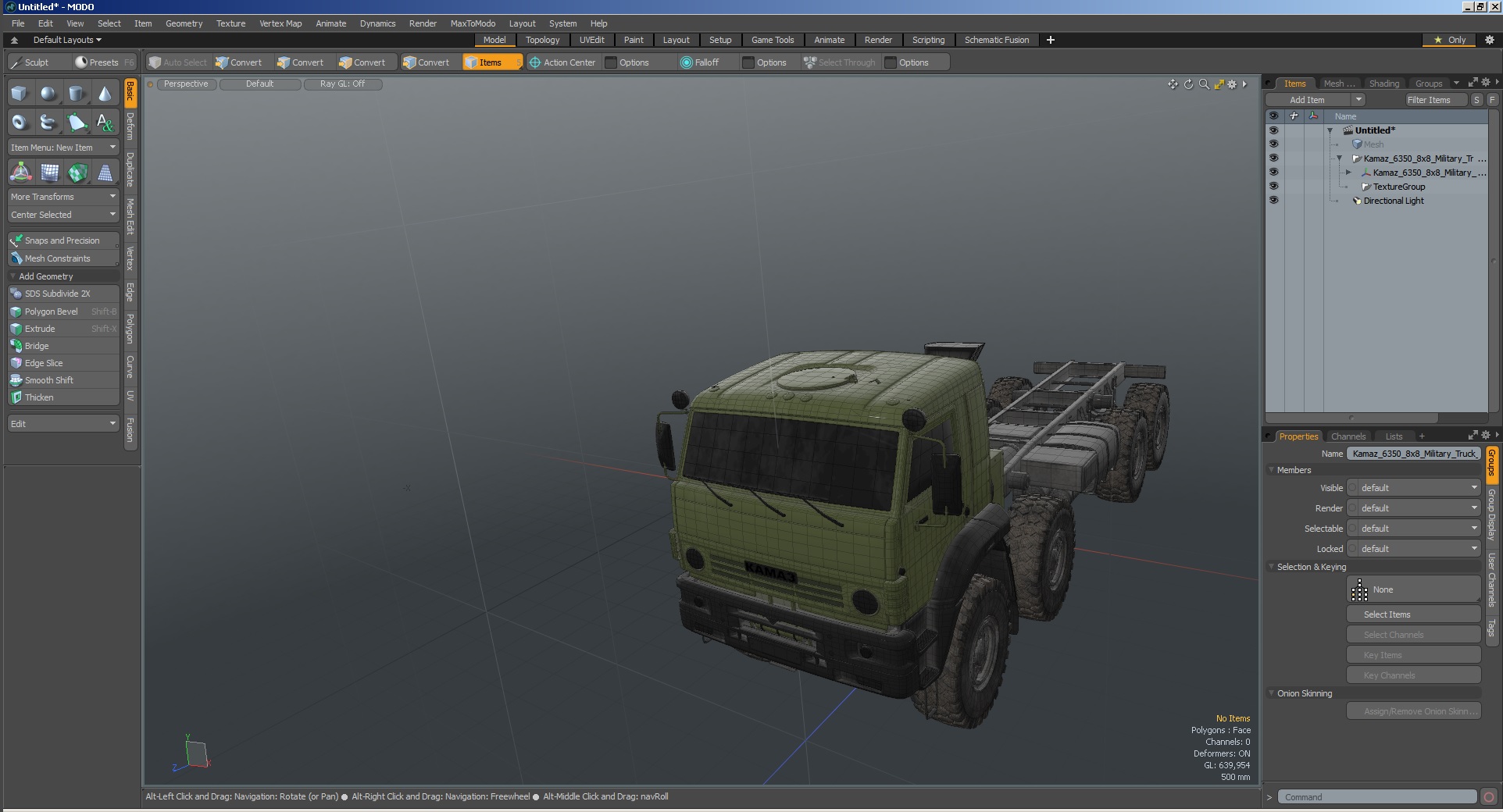Screen dimensions: 1503x812
Task: Toggle visibility of Untitled* scene
Action: [1274, 130]
